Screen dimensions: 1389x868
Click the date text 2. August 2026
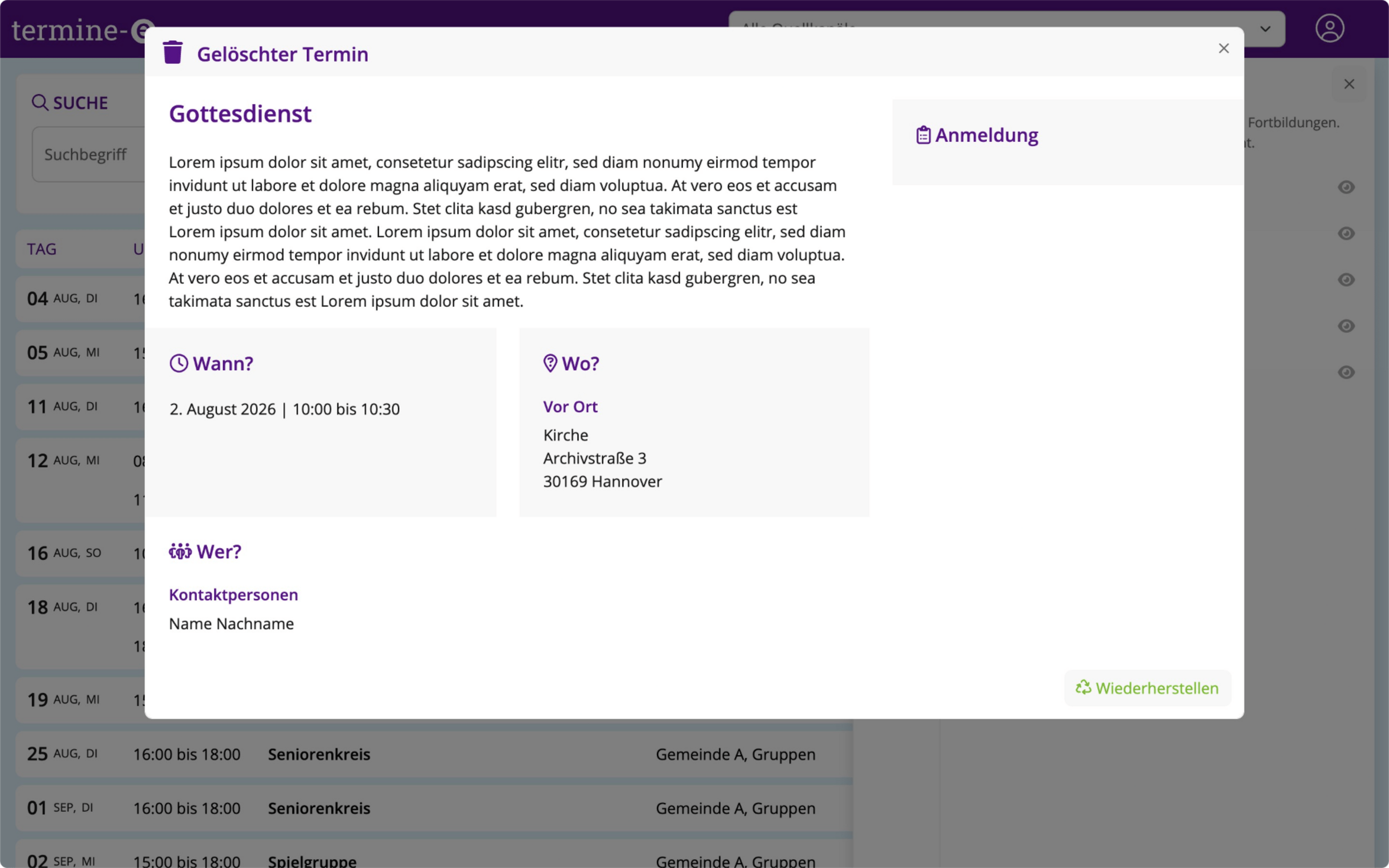point(223,409)
